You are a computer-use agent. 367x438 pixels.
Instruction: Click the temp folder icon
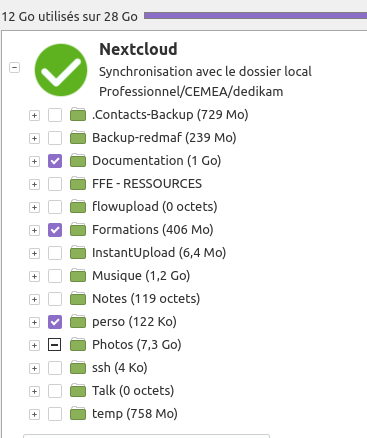78,414
